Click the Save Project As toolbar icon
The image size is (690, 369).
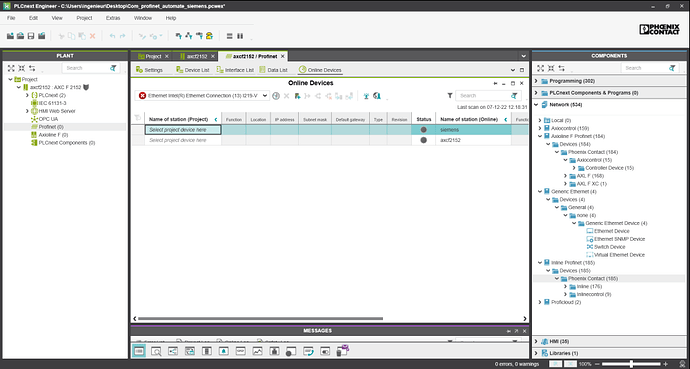[x=42, y=36]
